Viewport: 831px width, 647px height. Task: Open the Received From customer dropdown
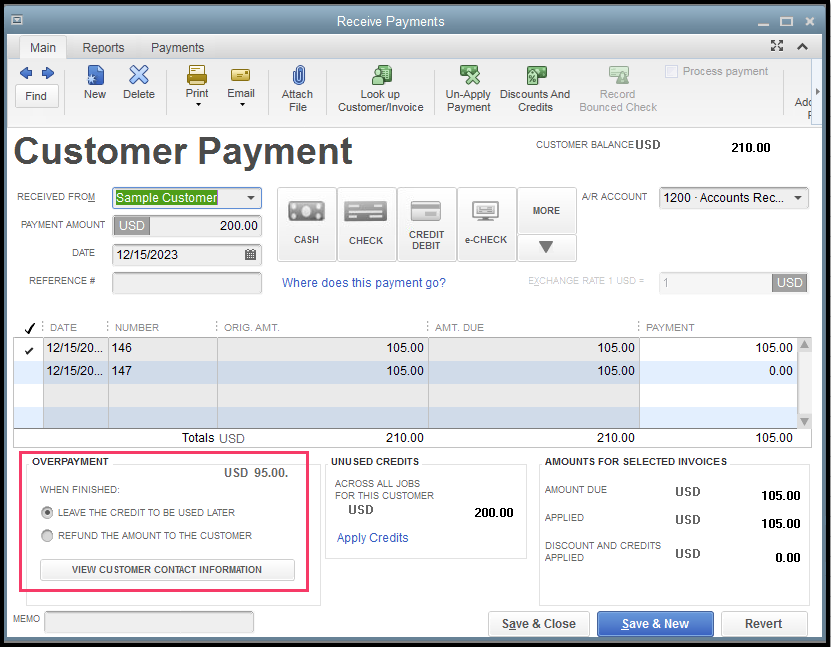pos(251,198)
